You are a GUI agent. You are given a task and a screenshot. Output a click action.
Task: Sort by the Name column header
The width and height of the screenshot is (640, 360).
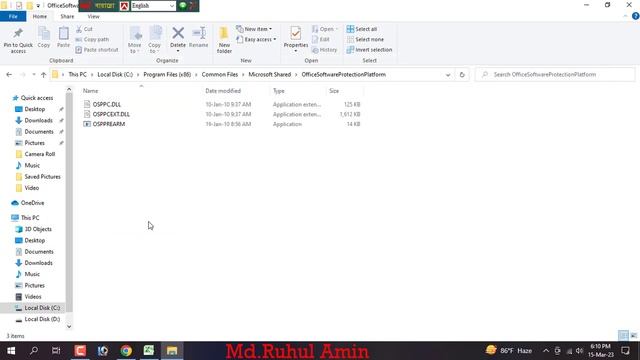[91, 91]
